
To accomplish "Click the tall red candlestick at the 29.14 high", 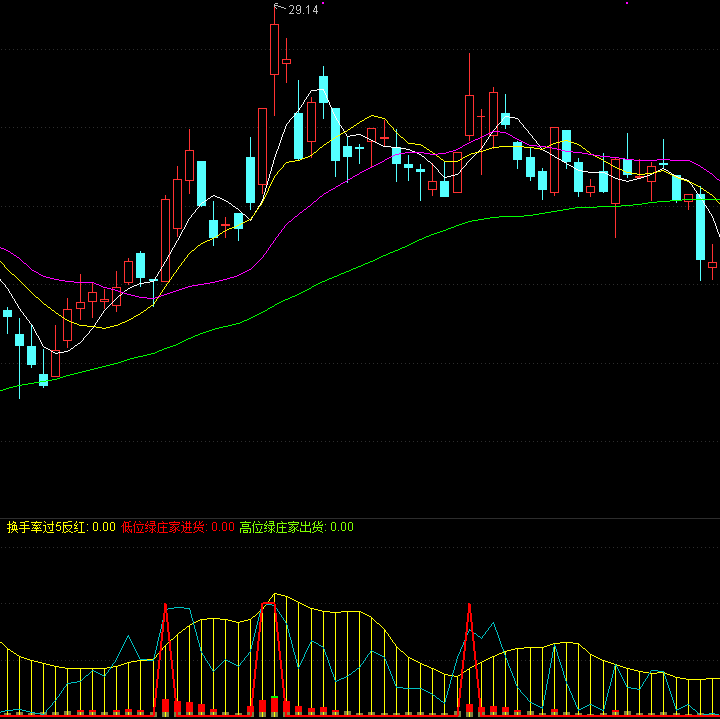I will pyautogui.click(x=275, y=49).
